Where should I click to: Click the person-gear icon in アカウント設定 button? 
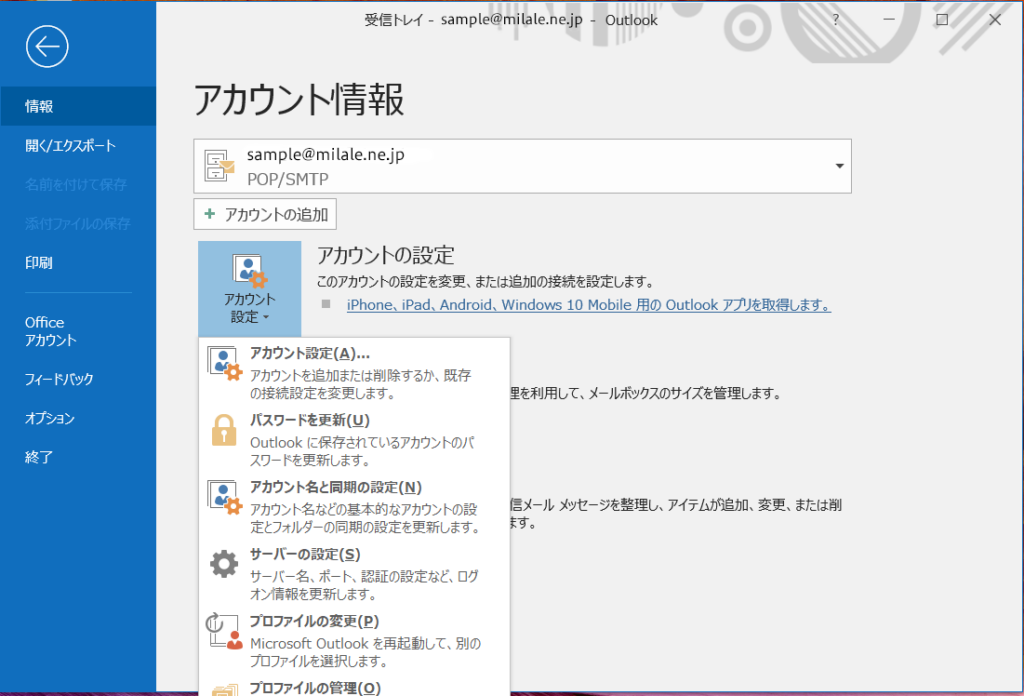[249, 270]
